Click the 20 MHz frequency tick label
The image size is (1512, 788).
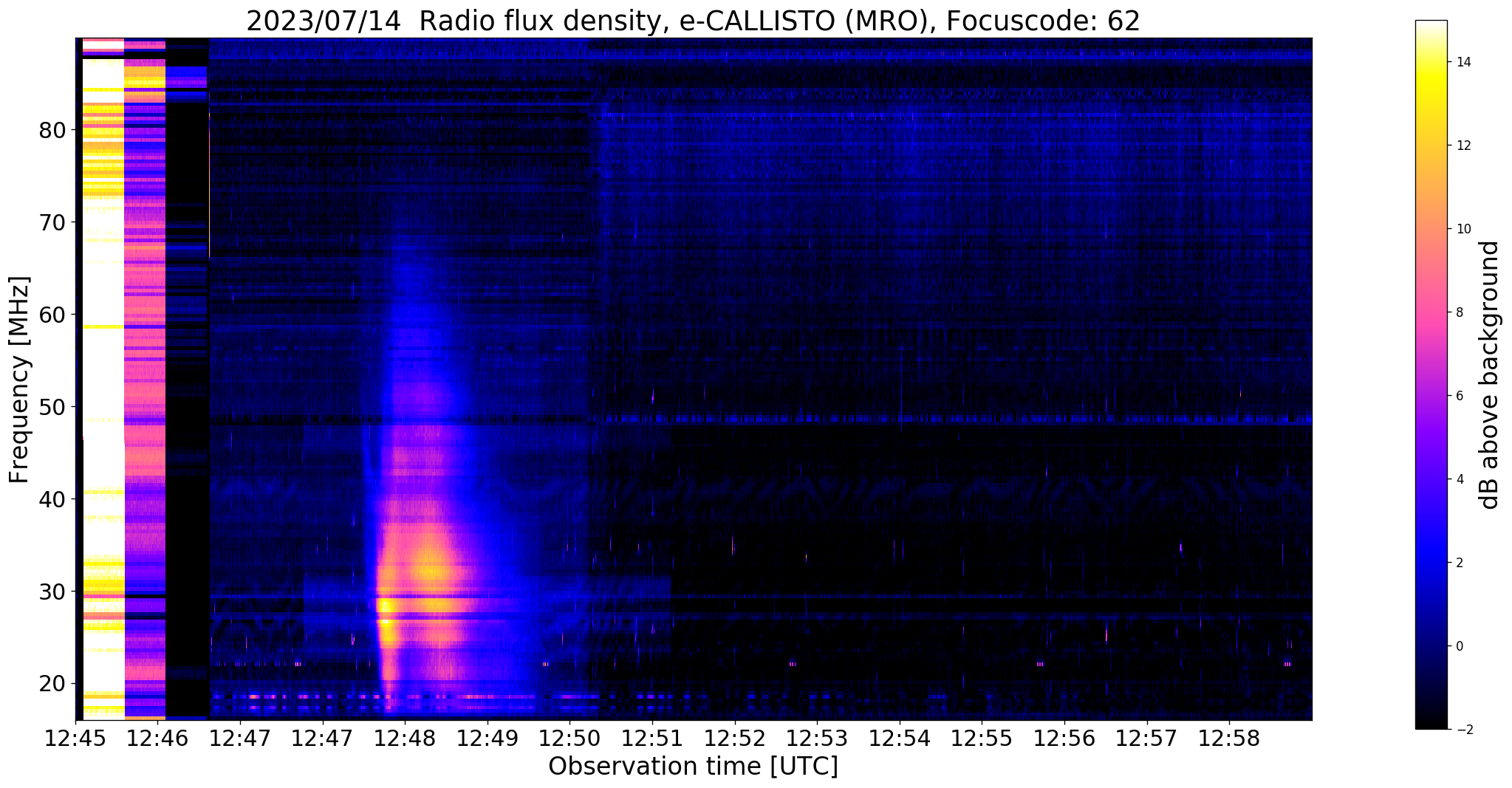click(x=52, y=684)
